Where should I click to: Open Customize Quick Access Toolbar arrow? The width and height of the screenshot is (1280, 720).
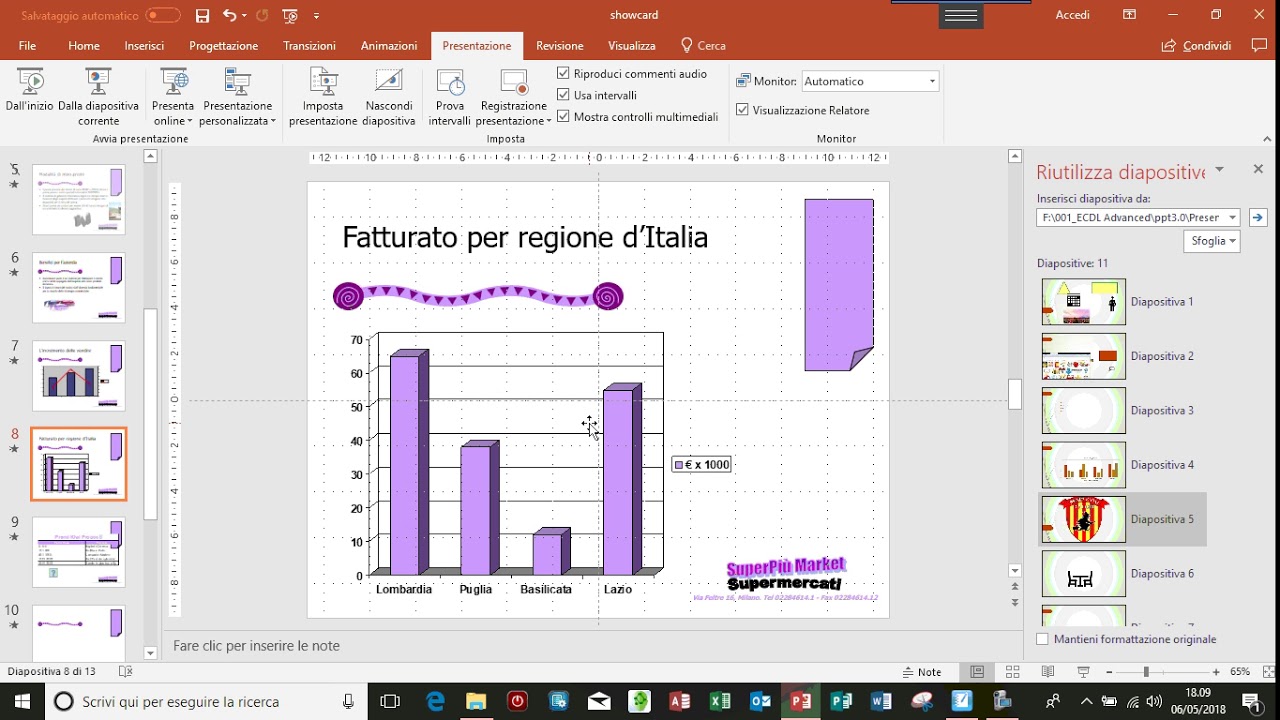click(x=317, y=16)
